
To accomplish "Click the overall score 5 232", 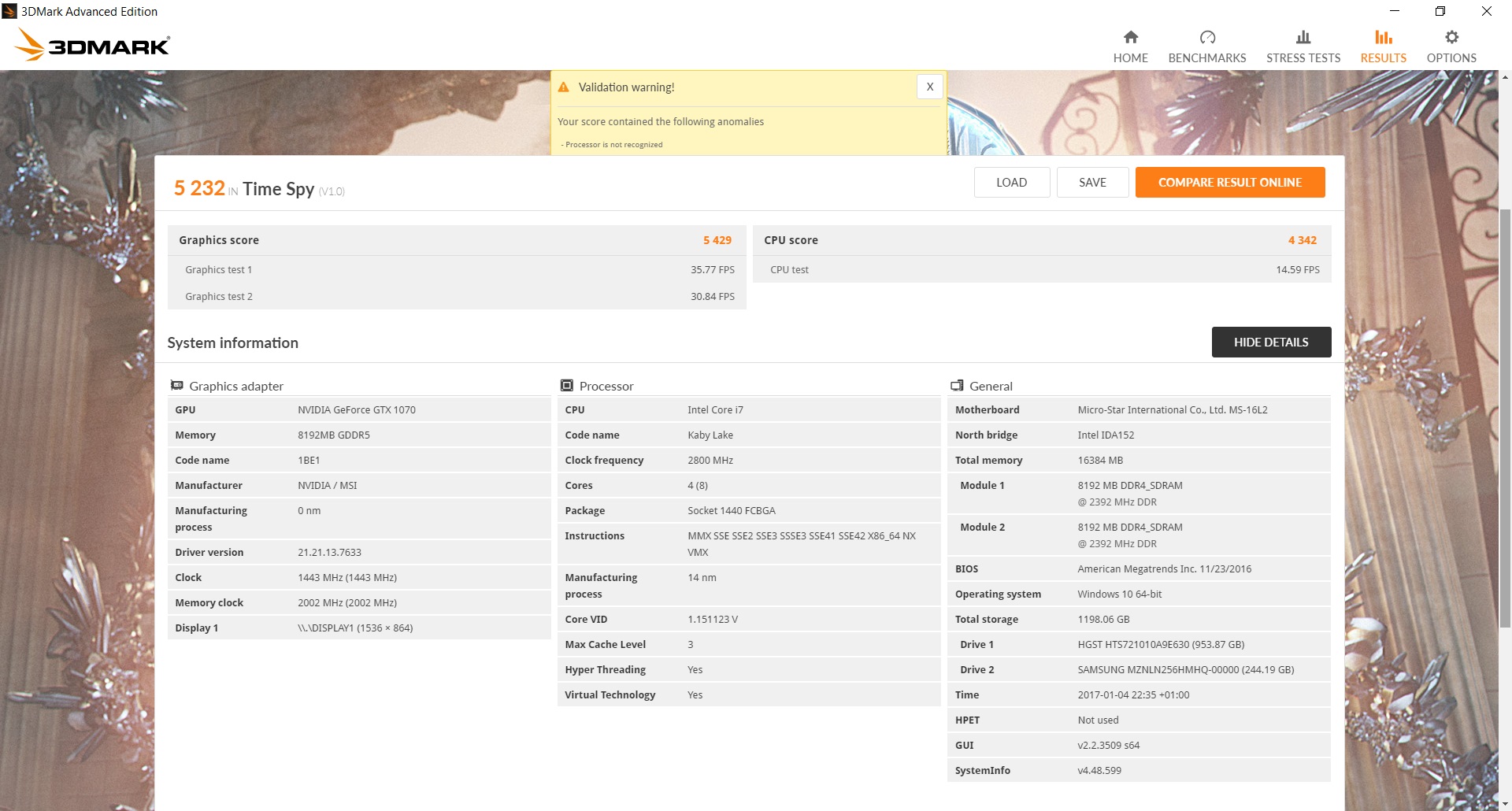I will pyautogui.click(x=199, y=188).
